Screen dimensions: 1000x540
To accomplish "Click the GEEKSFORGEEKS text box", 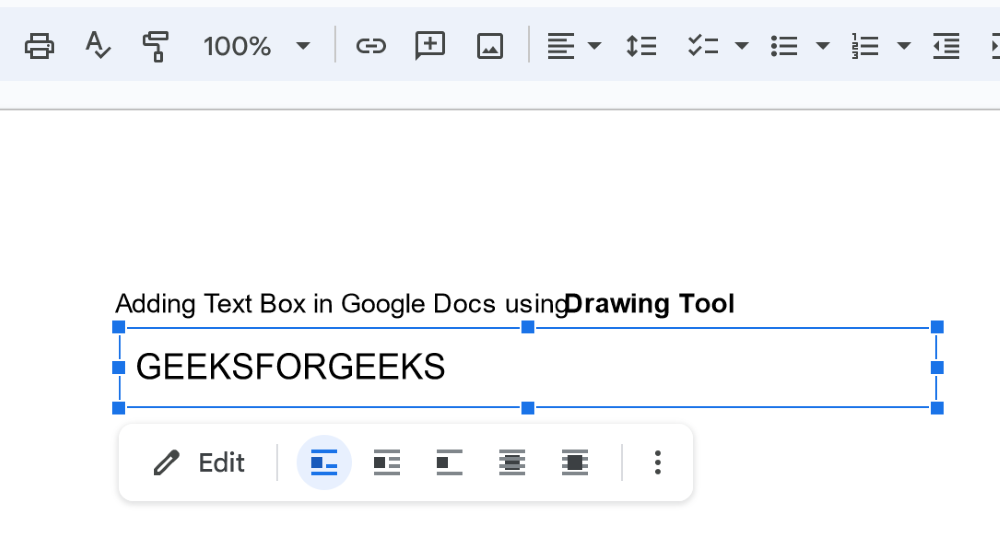I will click(527, 367).
